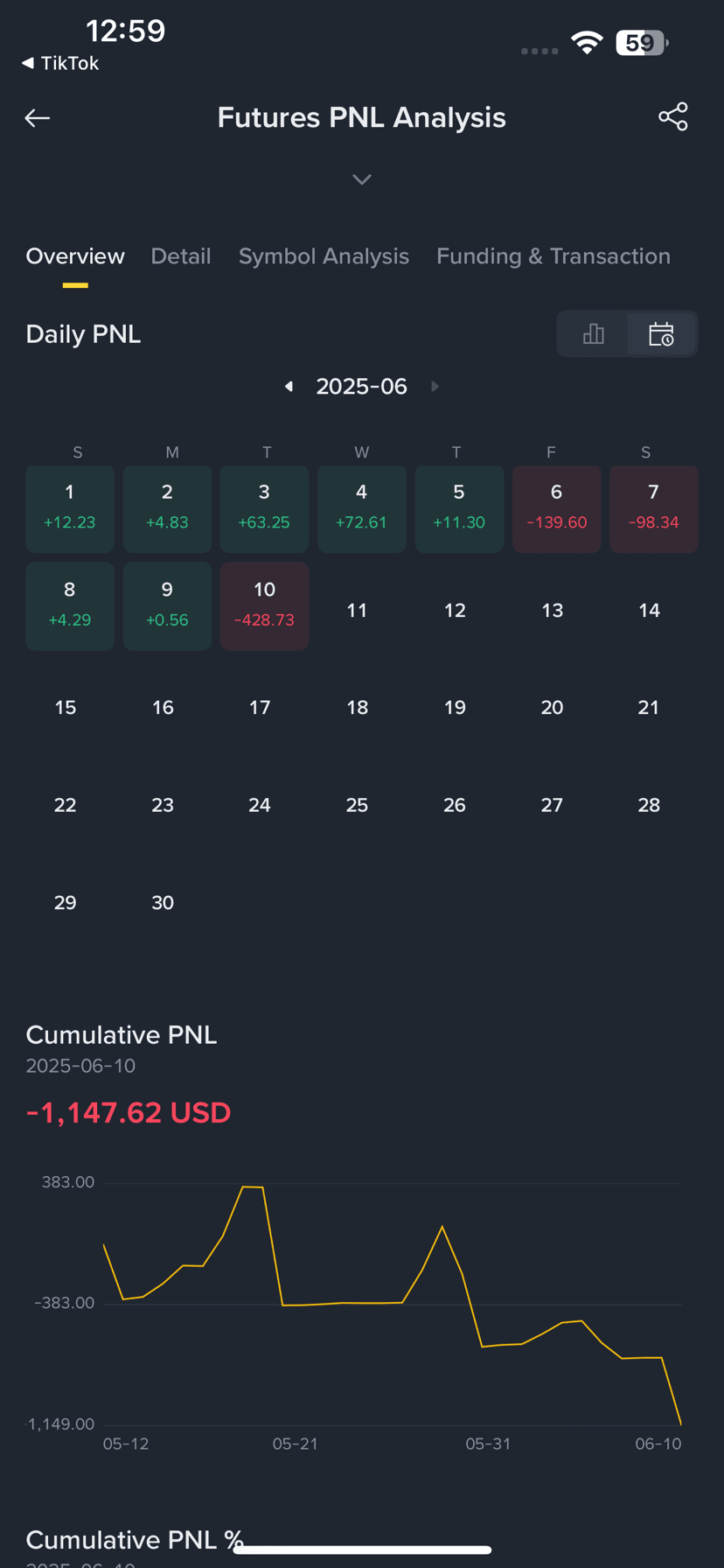The width and height of the screenshot is (724, 1568).
Task: Select June 6 with -139.60 loss
Action: pyautogui.click(x=556, y=508)
